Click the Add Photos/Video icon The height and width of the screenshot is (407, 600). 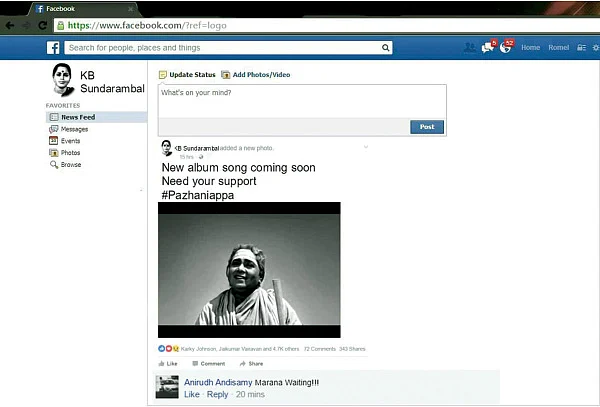226,75
